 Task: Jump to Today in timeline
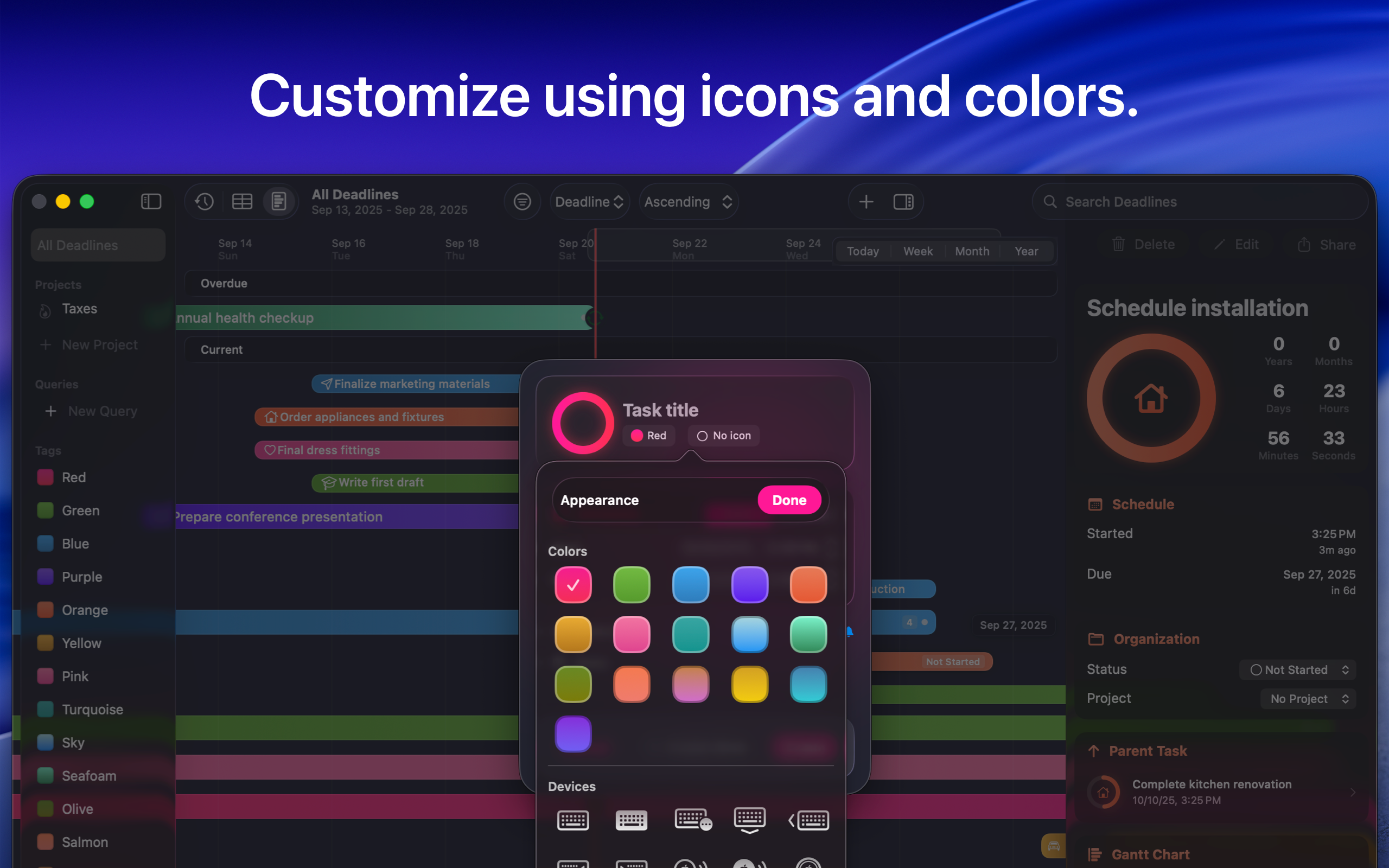pos(863,251)
